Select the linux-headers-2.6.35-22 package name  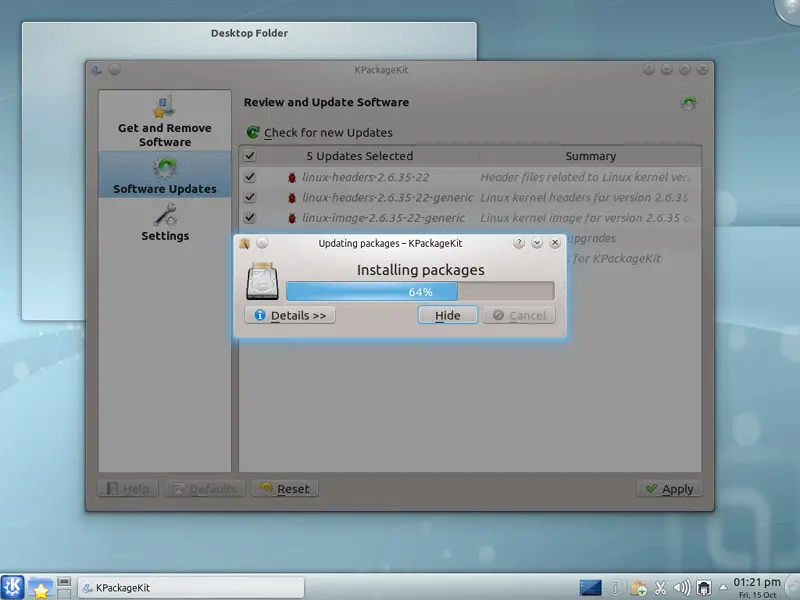pos(365,178)
